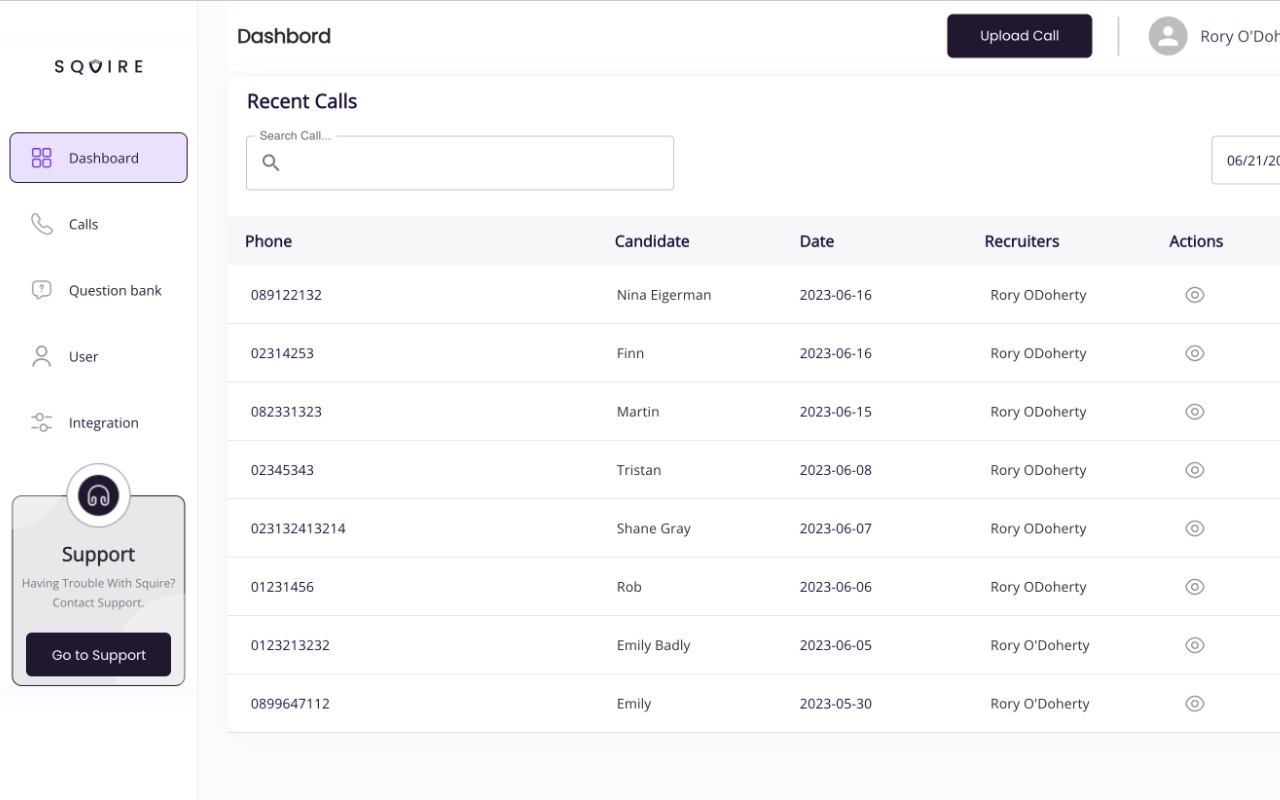
Task: Open Rory O'Doherty account menu
Action: click(1238, 36)
